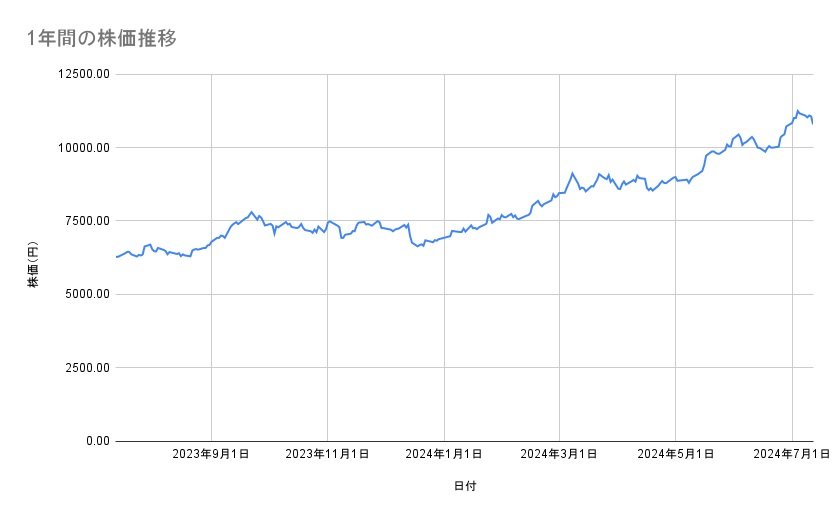This screenshot has width=839, height=519.
Task: Click the highest peak of the blue line
Action: 797,111
